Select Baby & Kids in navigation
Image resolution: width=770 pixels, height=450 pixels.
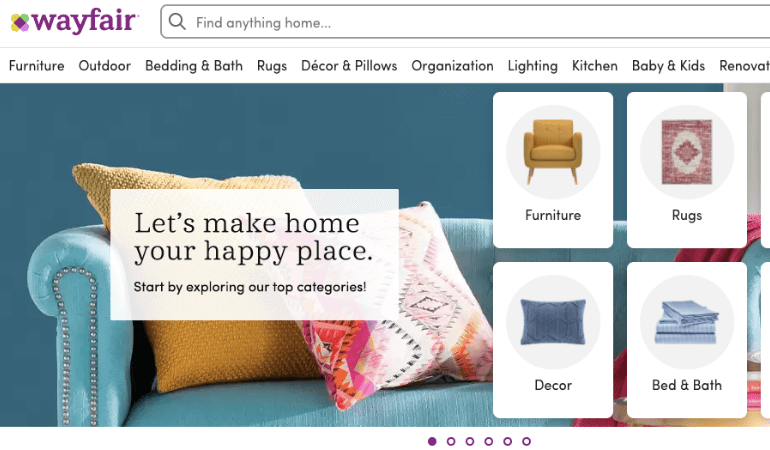pos(668,66)
